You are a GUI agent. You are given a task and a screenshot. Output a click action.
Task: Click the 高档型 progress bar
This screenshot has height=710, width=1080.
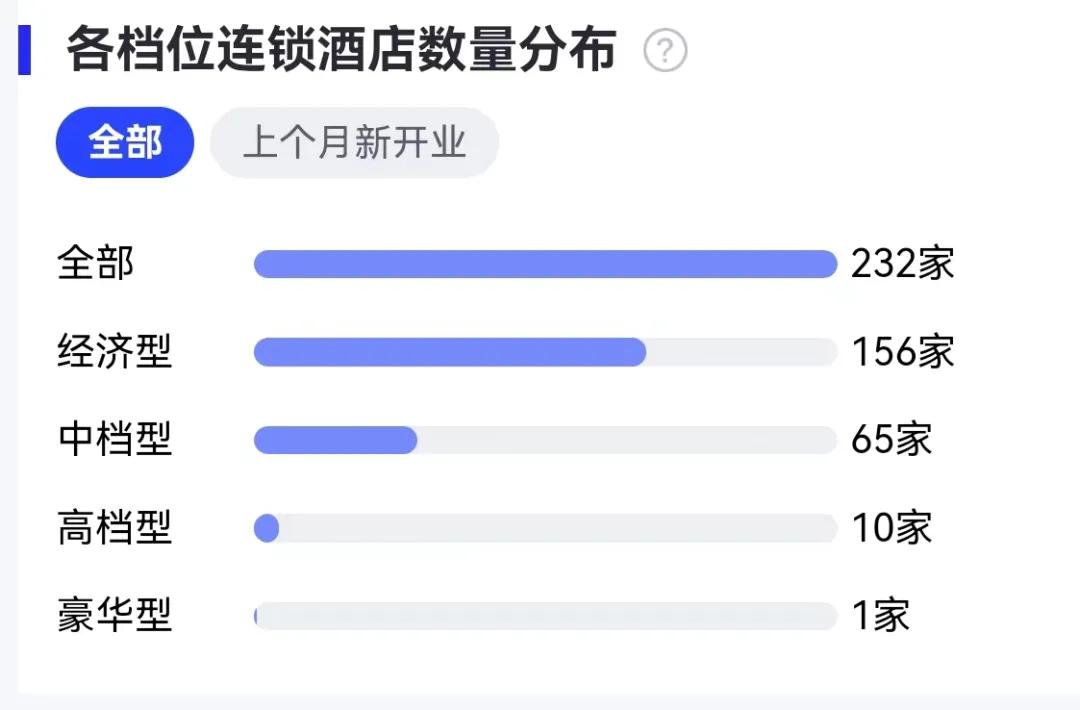[546, 528]
